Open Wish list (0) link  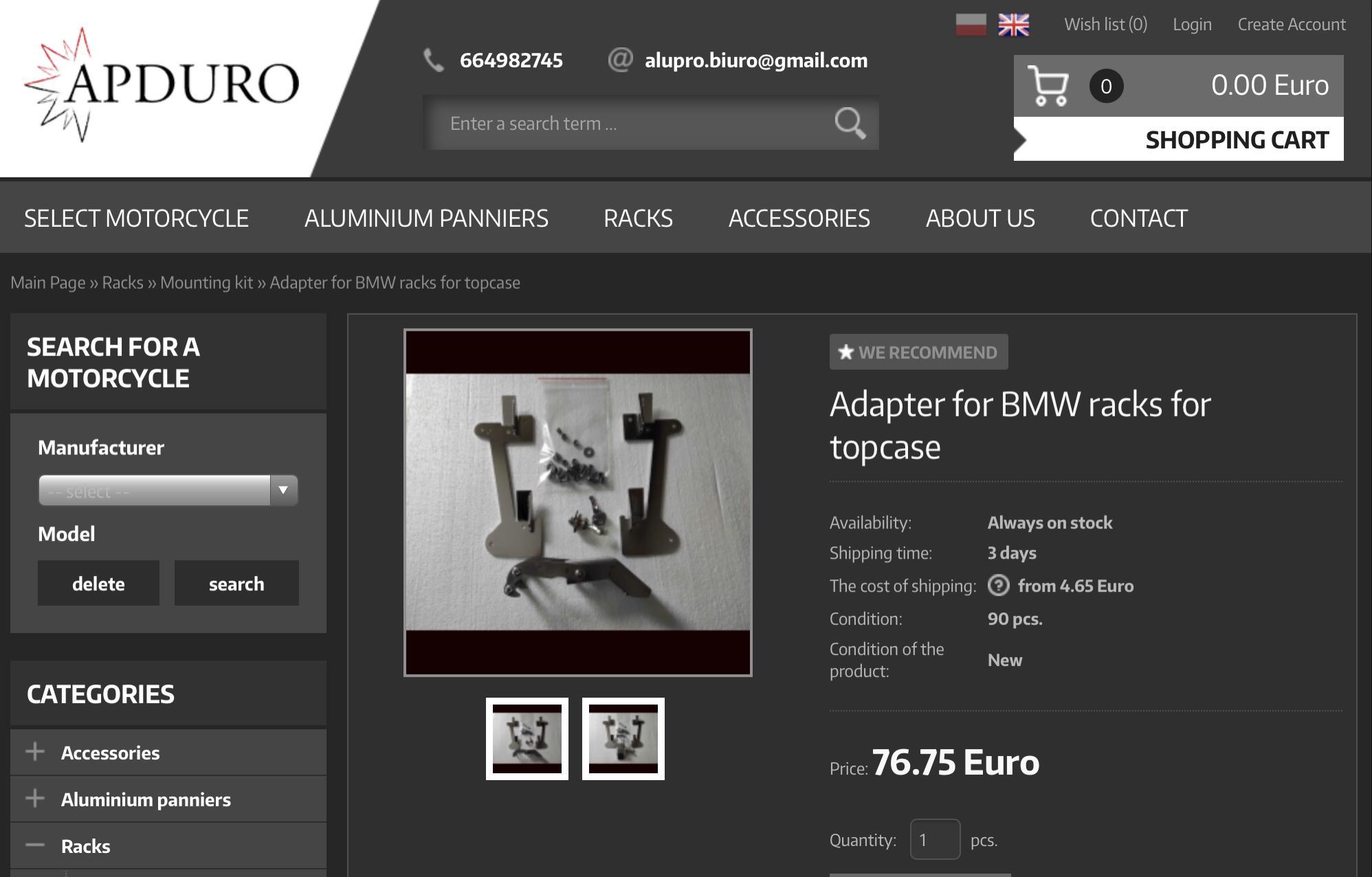(1106, 25)
